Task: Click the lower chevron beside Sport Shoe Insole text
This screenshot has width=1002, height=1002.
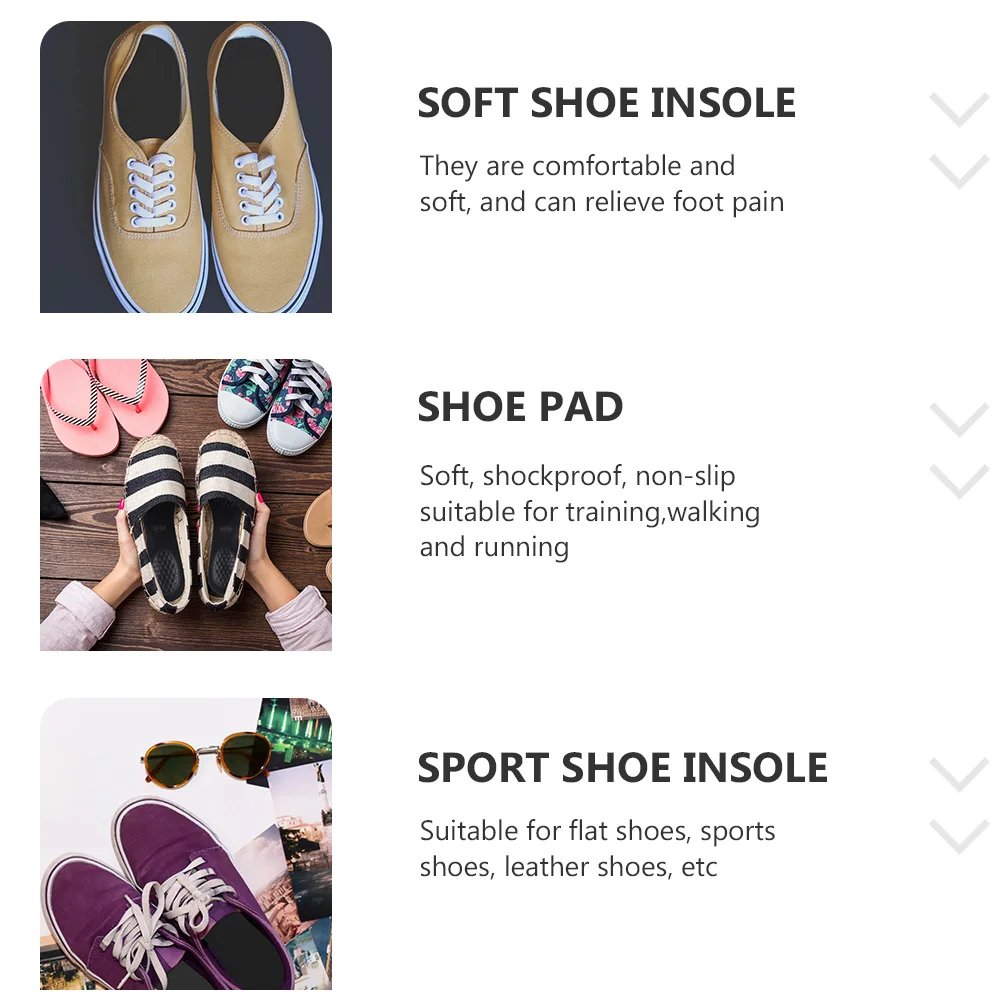Action: point(959,836)
